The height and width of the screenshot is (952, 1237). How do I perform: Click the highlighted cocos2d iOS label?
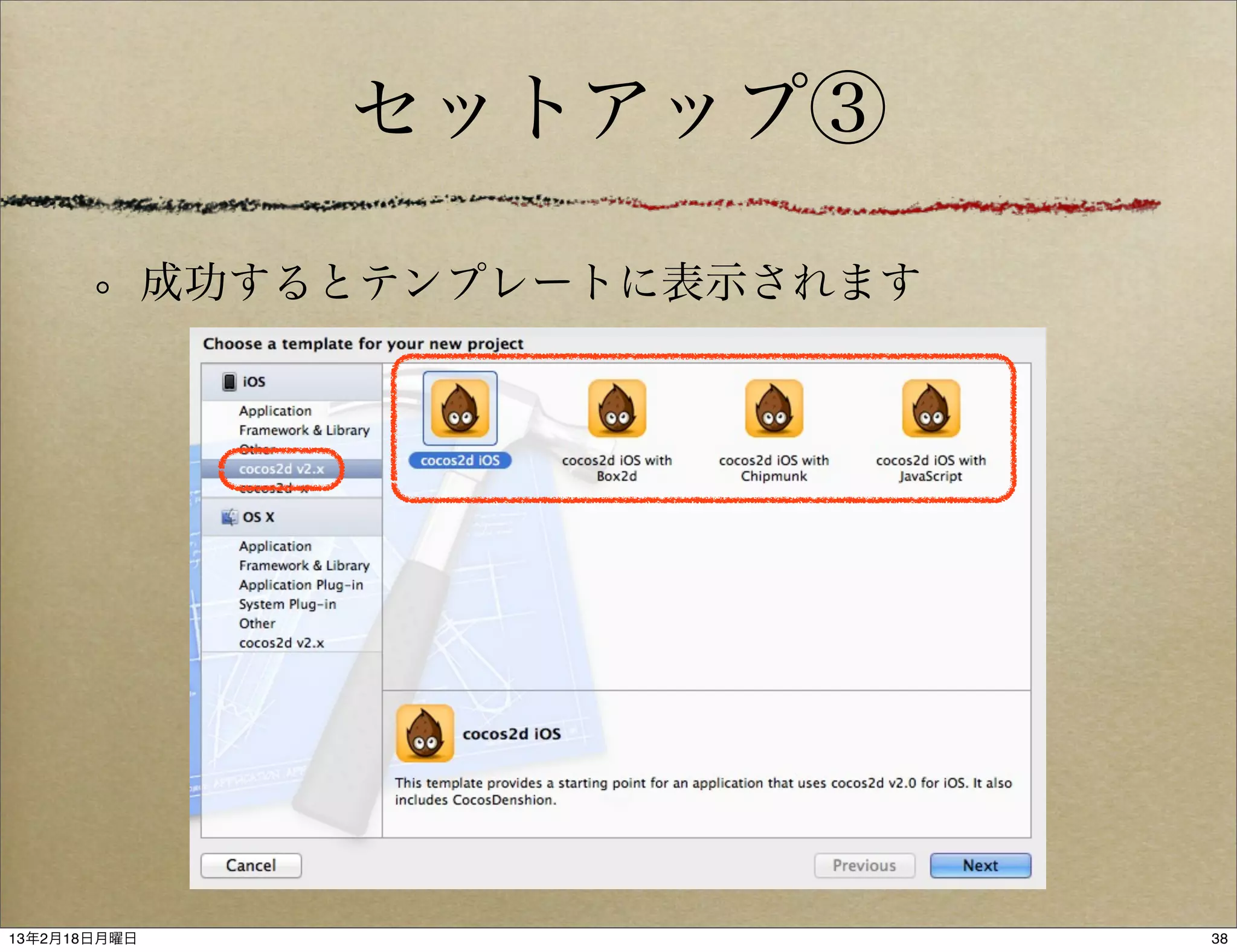click(x=460, y=460)
